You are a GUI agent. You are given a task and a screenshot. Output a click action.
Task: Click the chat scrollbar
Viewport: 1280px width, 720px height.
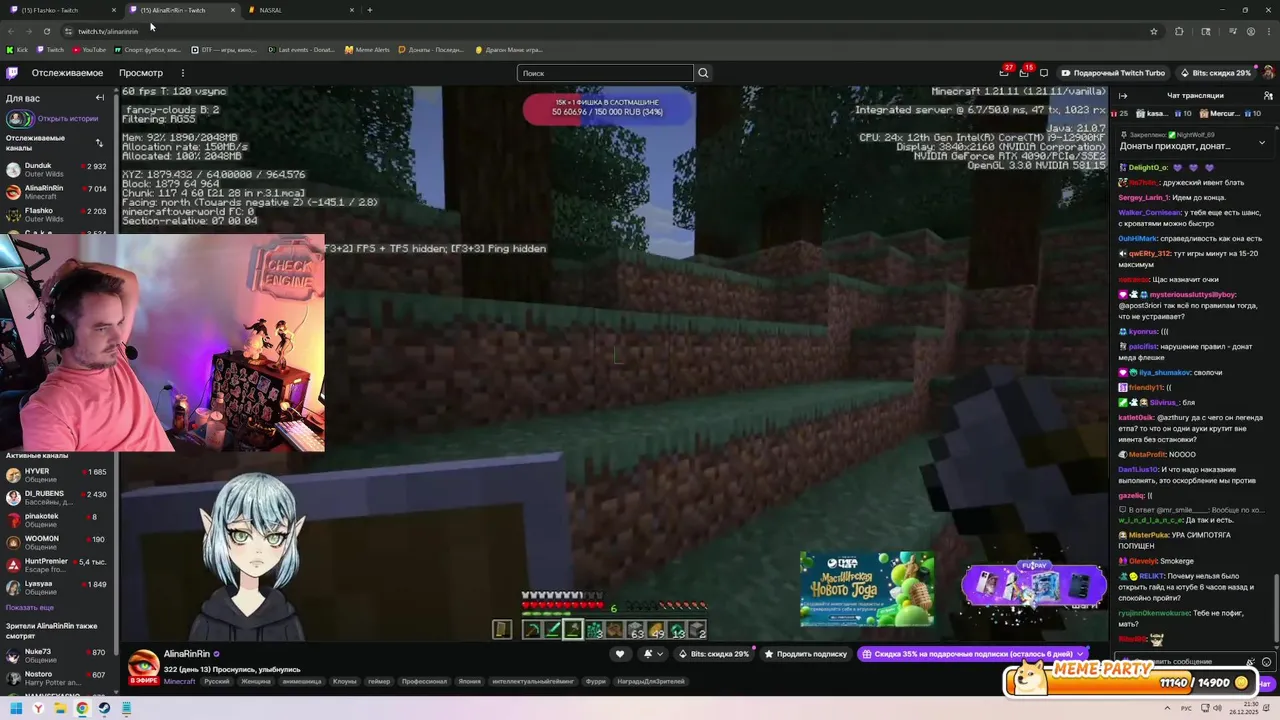[1276, 610]
